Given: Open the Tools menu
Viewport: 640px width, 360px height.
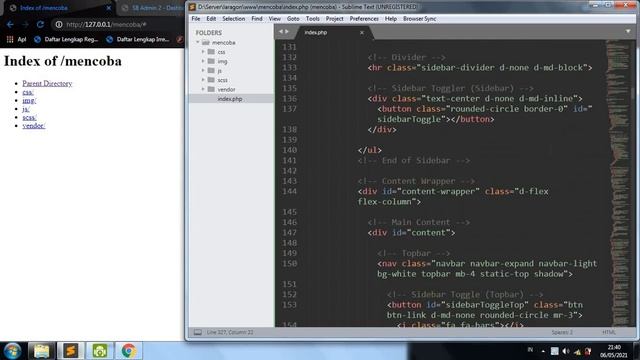Looking at the screenshot, I should pyautogui.click(x=313, y=19).
